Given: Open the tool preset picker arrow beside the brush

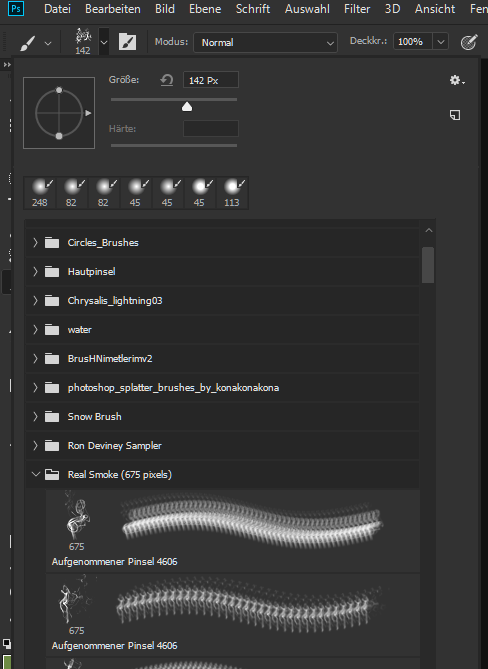Looking at the screenshot, I should coord(48,43).
